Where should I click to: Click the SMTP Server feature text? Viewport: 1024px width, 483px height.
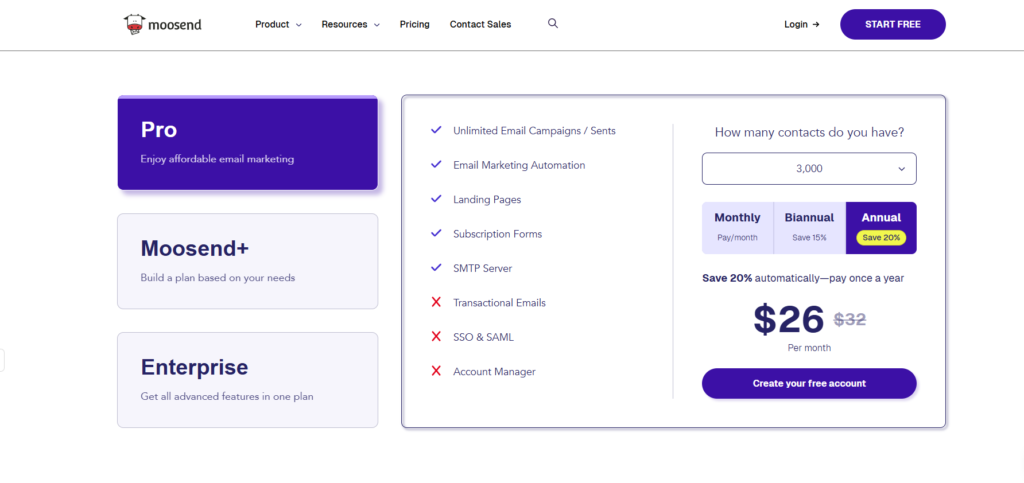[483, 268]
